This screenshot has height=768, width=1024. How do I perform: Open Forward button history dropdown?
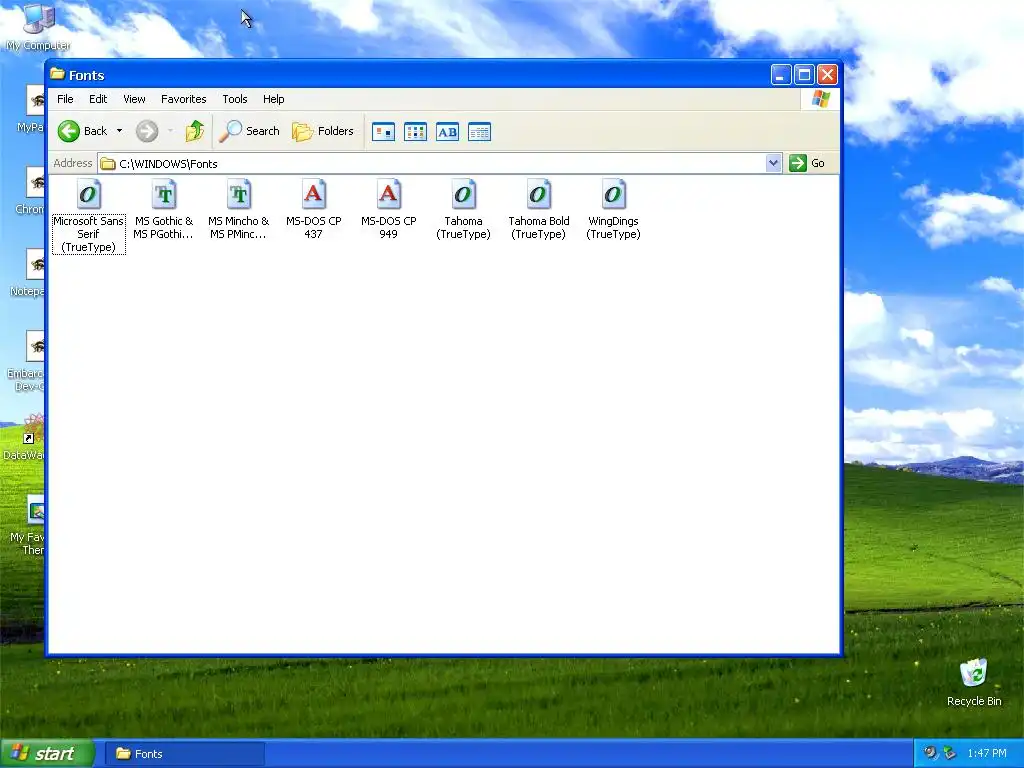170,131
